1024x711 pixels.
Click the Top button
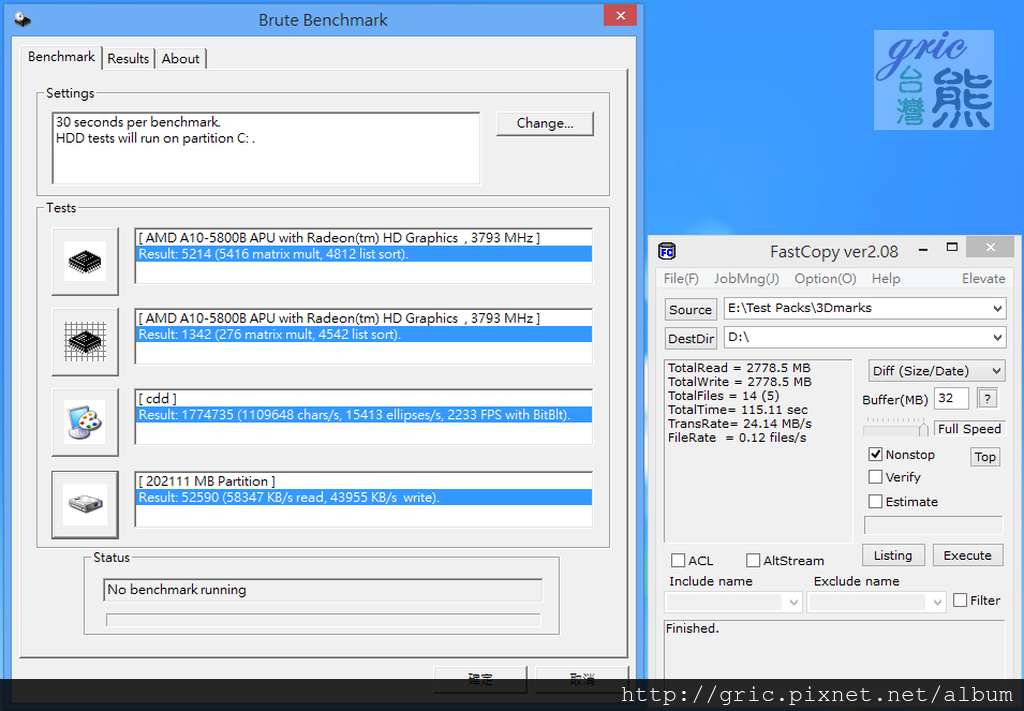pos(985,457)
